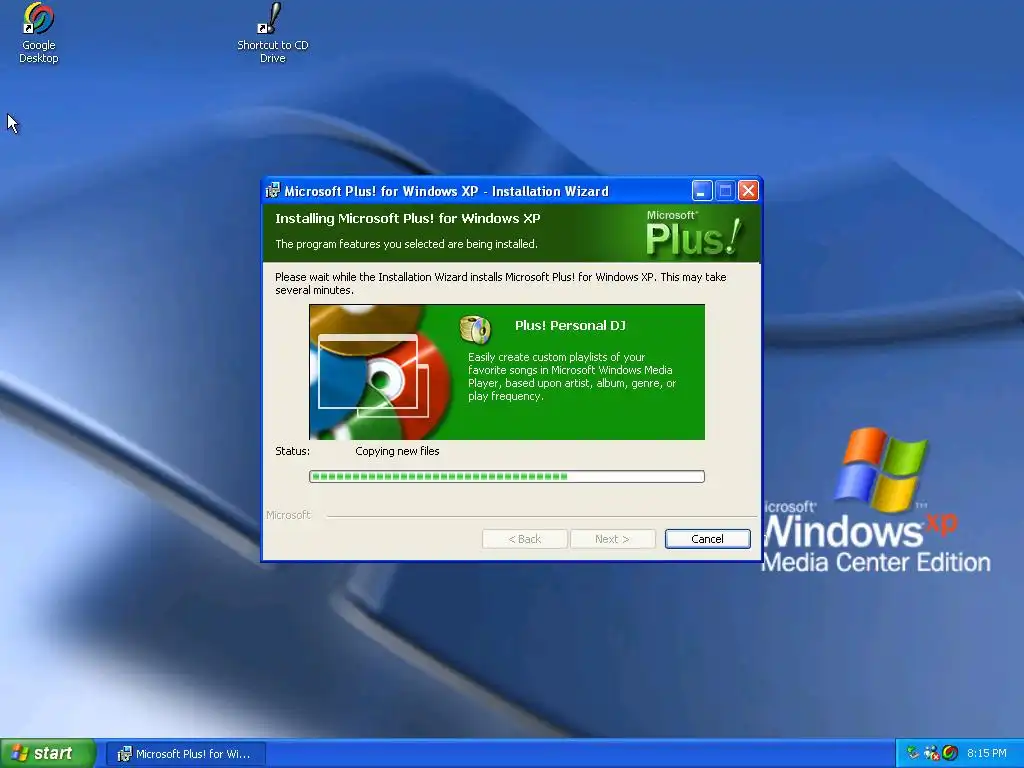Click the 8:15 PM taskbar clock
Screen dimensions: 1024x768
coord(986,753)
